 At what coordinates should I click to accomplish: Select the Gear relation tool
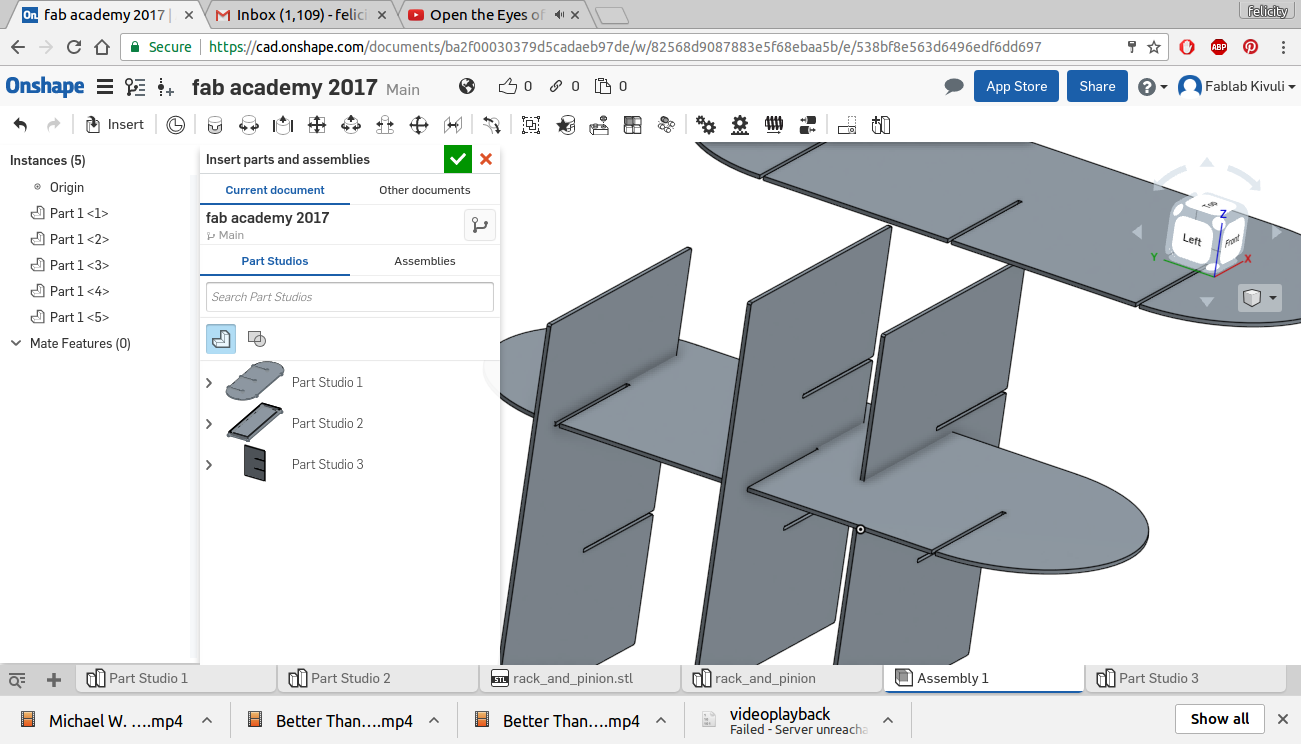pyautogui.click(x=706, y=125)
